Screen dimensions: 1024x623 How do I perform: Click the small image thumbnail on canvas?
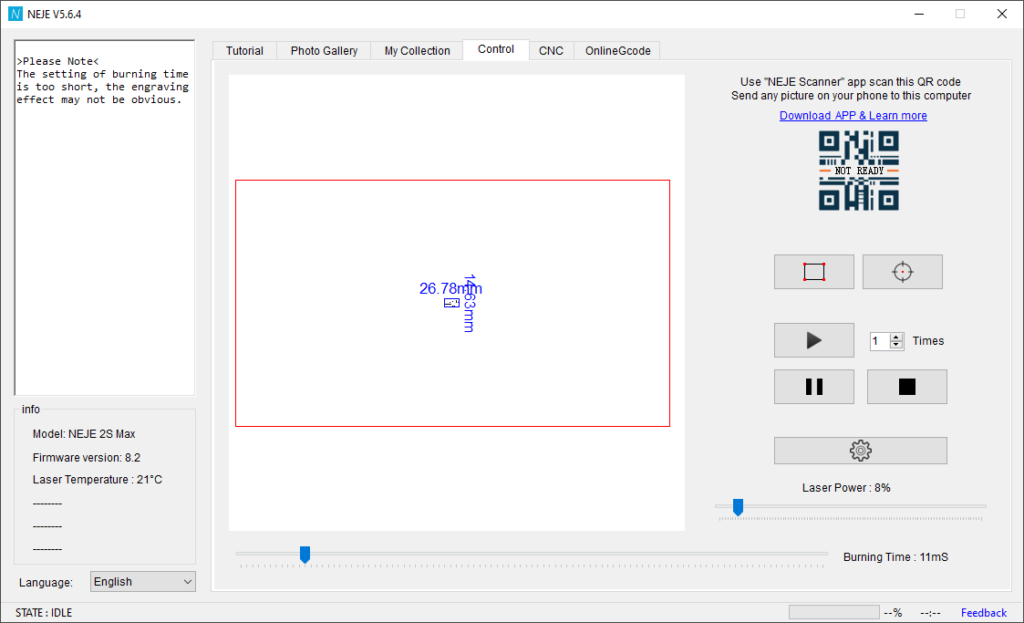click(452, 303)
